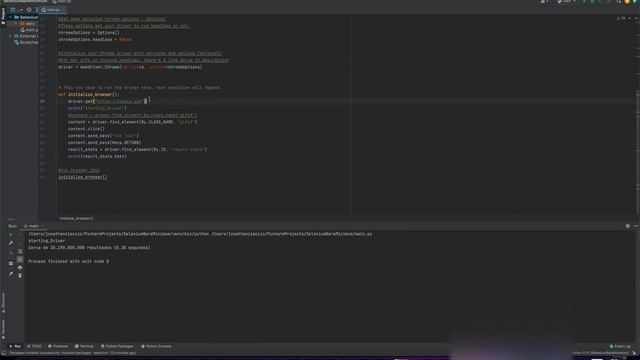The width and height of the screenshot is (640, 360).
Task: Click 'chromeOptions.headless = False' code line
Action: 95,40
